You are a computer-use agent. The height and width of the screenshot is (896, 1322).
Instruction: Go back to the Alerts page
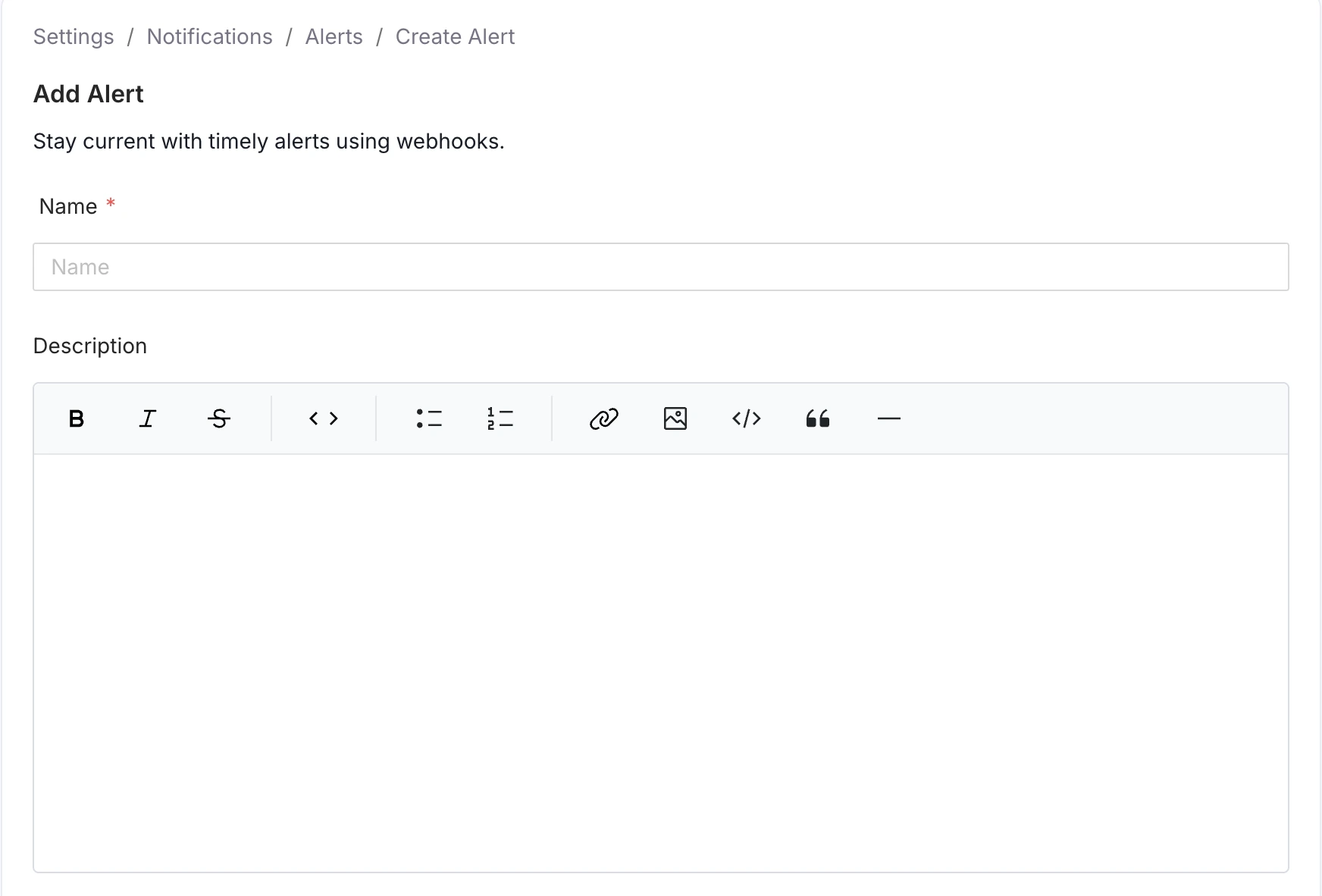pos(334,36)
